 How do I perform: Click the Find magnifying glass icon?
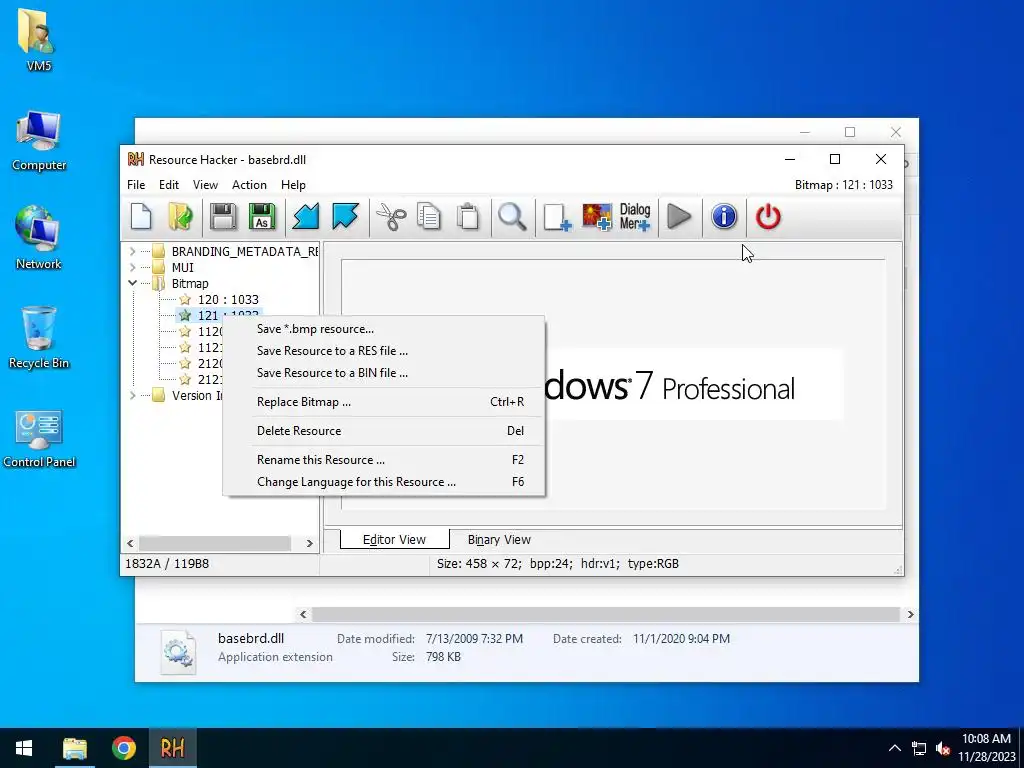(x=512, y=217)
